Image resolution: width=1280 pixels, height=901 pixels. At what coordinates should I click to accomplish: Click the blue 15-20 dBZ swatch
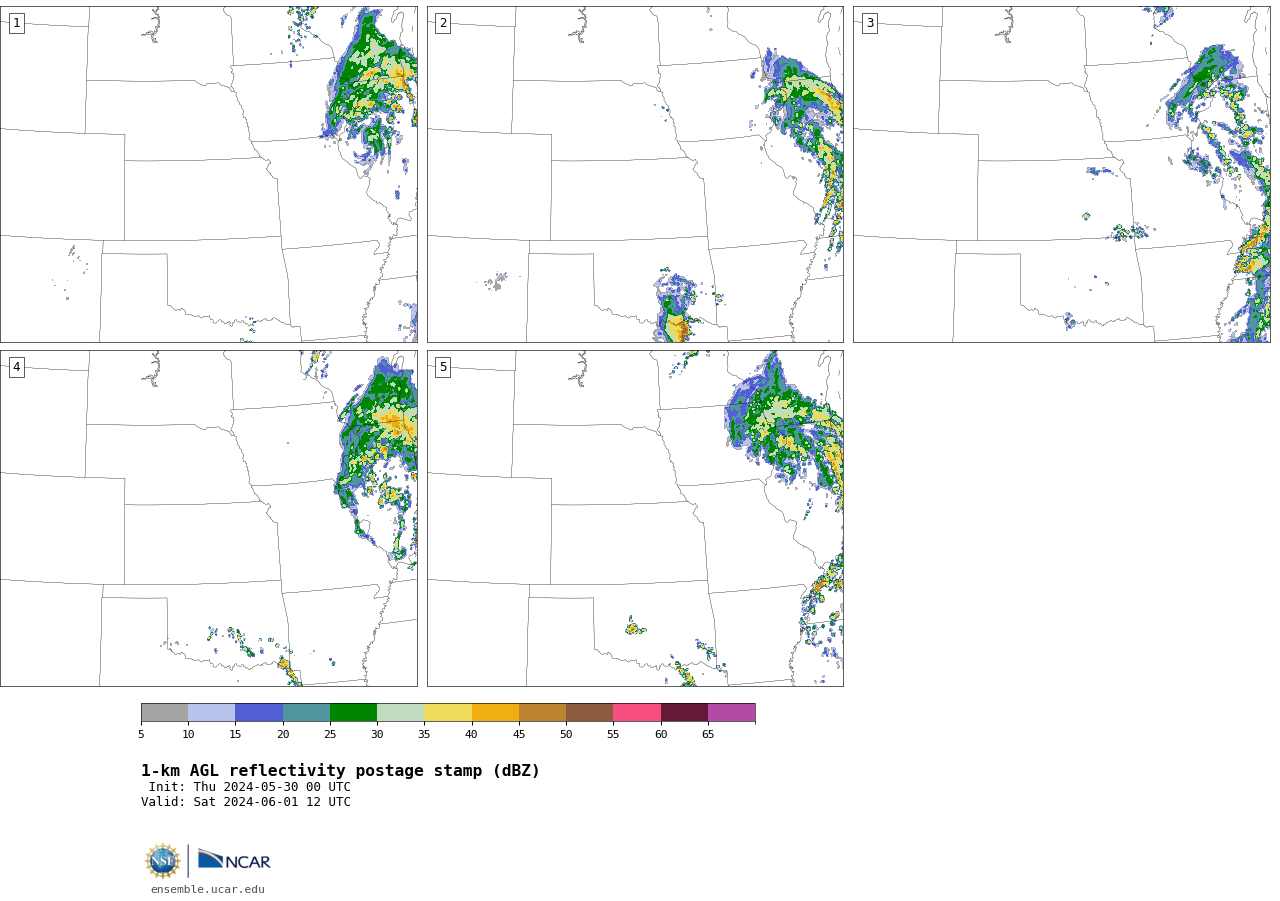pyautogui.click(x=259, y=713)
